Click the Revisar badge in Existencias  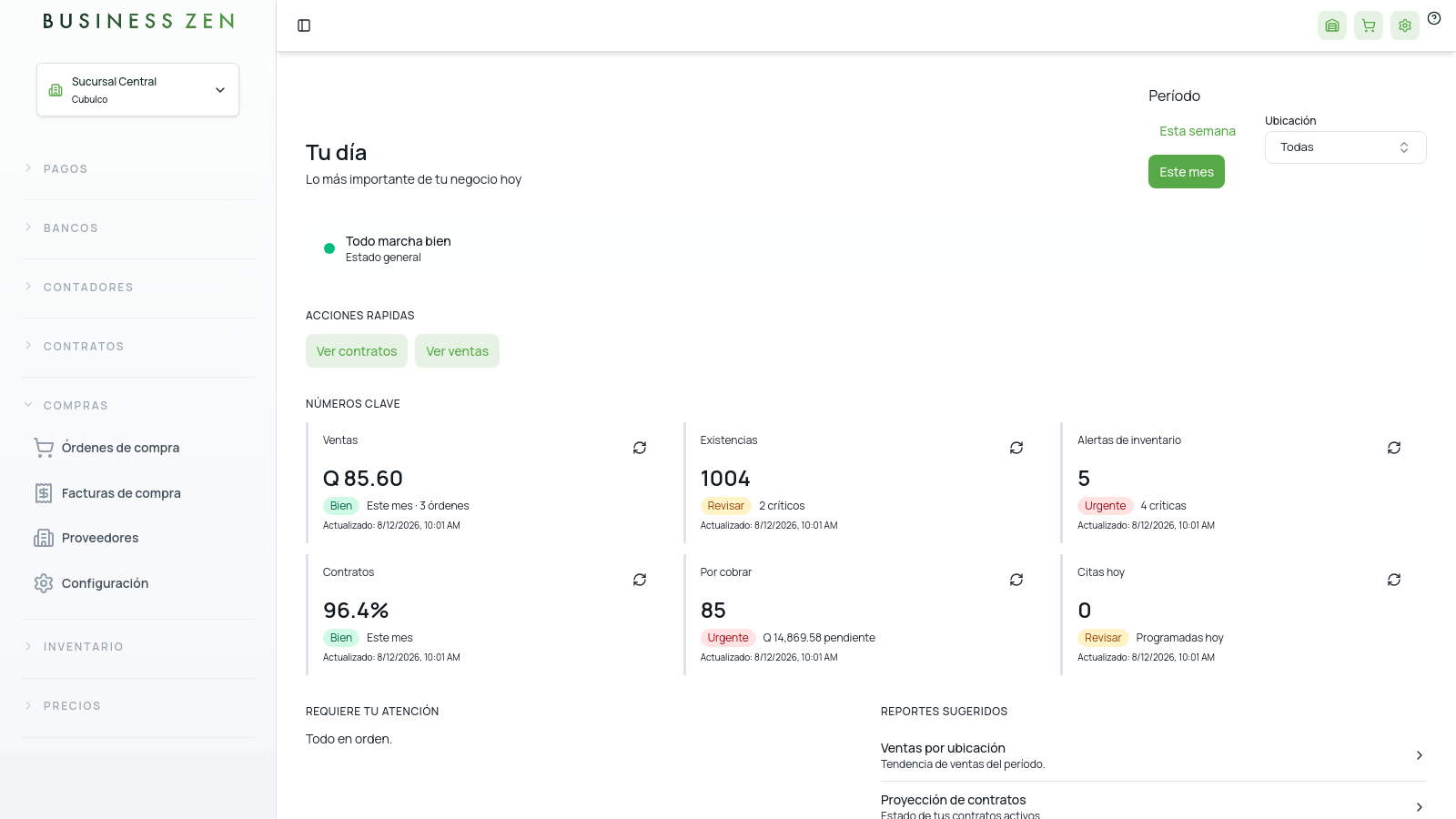coord(725,506)
